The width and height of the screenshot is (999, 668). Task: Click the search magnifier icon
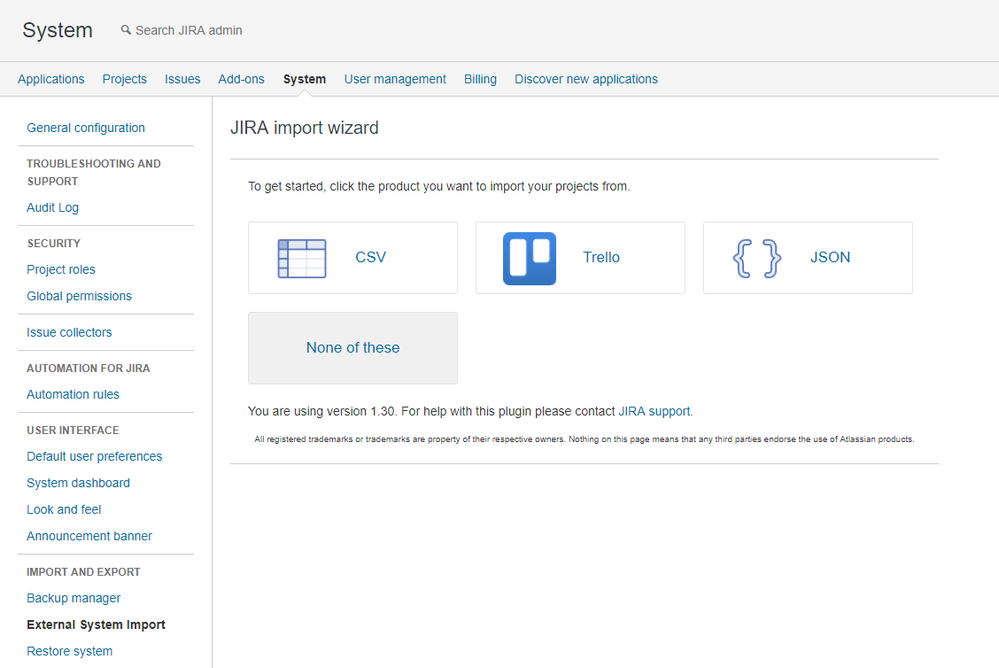pos(126,30)
